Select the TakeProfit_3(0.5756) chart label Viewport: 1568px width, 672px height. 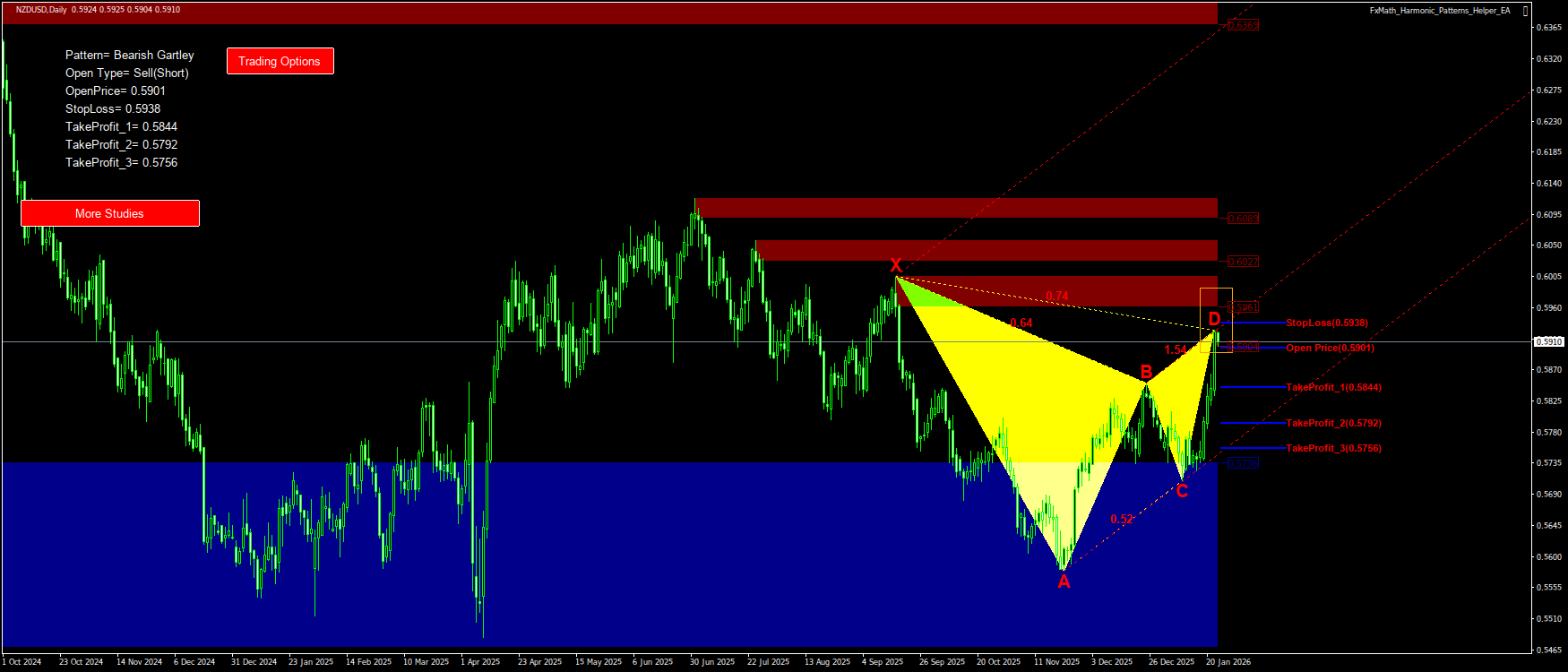[x=1334, y=448]
